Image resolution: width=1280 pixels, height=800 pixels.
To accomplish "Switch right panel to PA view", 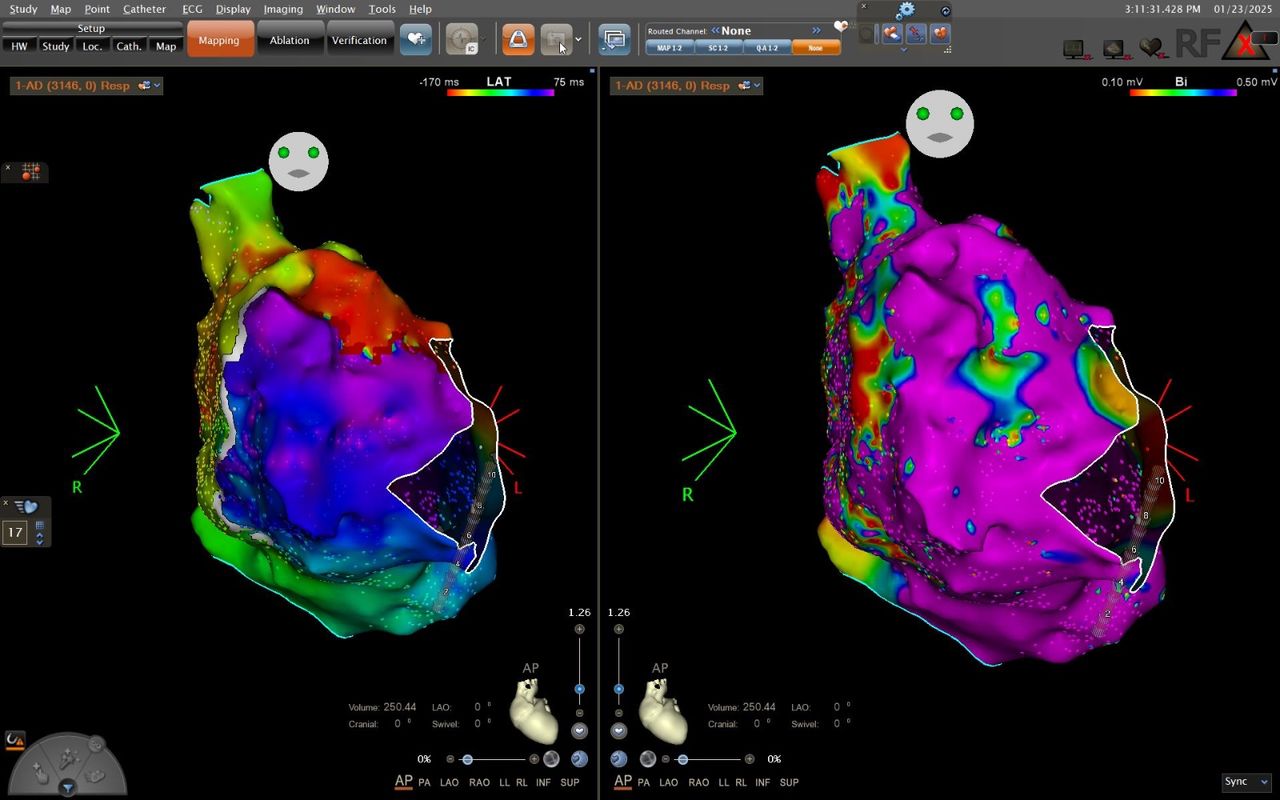I will tap(644, 782).
